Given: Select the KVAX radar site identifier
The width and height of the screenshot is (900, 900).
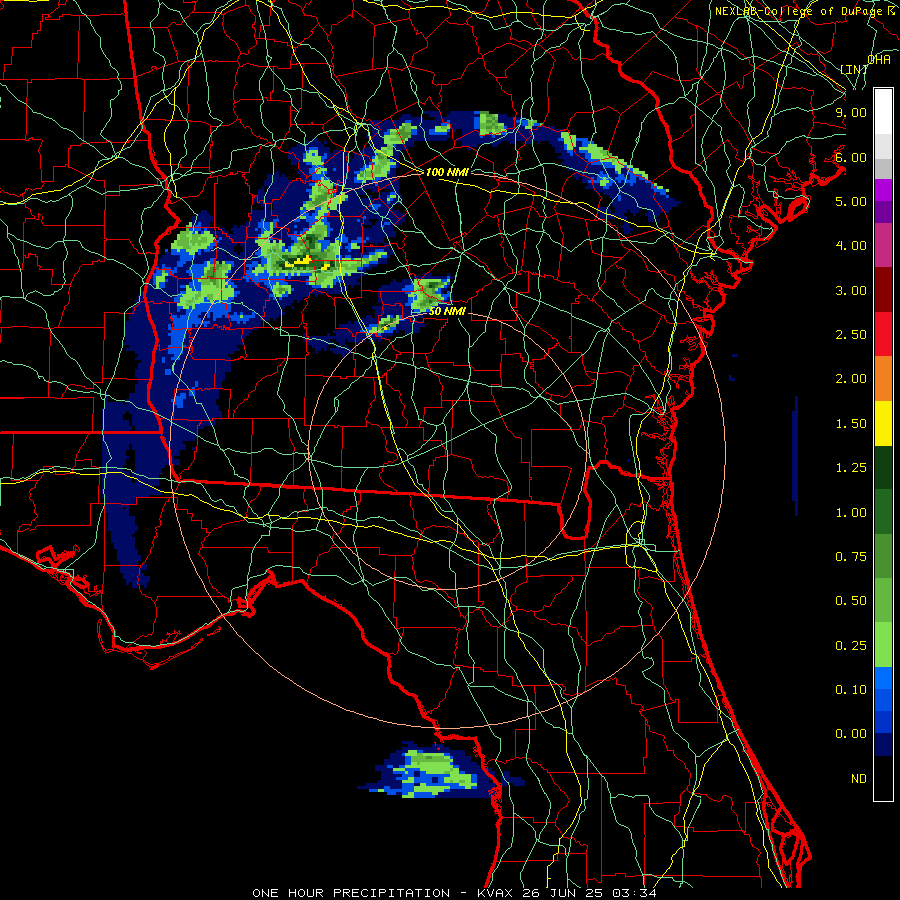Looking at the screenshot, I should pos(495,893).
